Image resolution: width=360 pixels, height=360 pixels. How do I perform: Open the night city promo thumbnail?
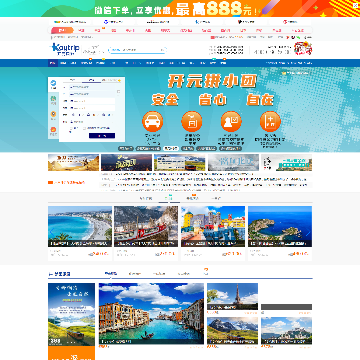click(126, 162)
